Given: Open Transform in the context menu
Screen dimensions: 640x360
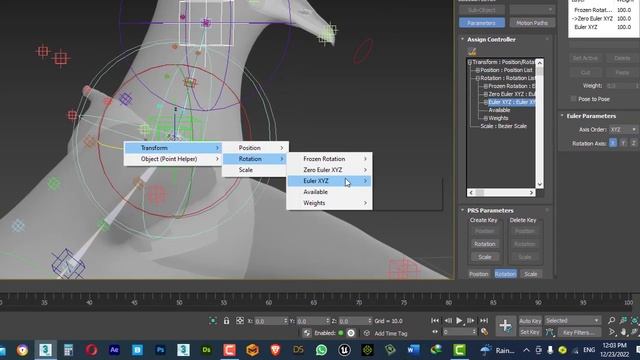Looking at the screenshot, I should click(x=173, y=148).
